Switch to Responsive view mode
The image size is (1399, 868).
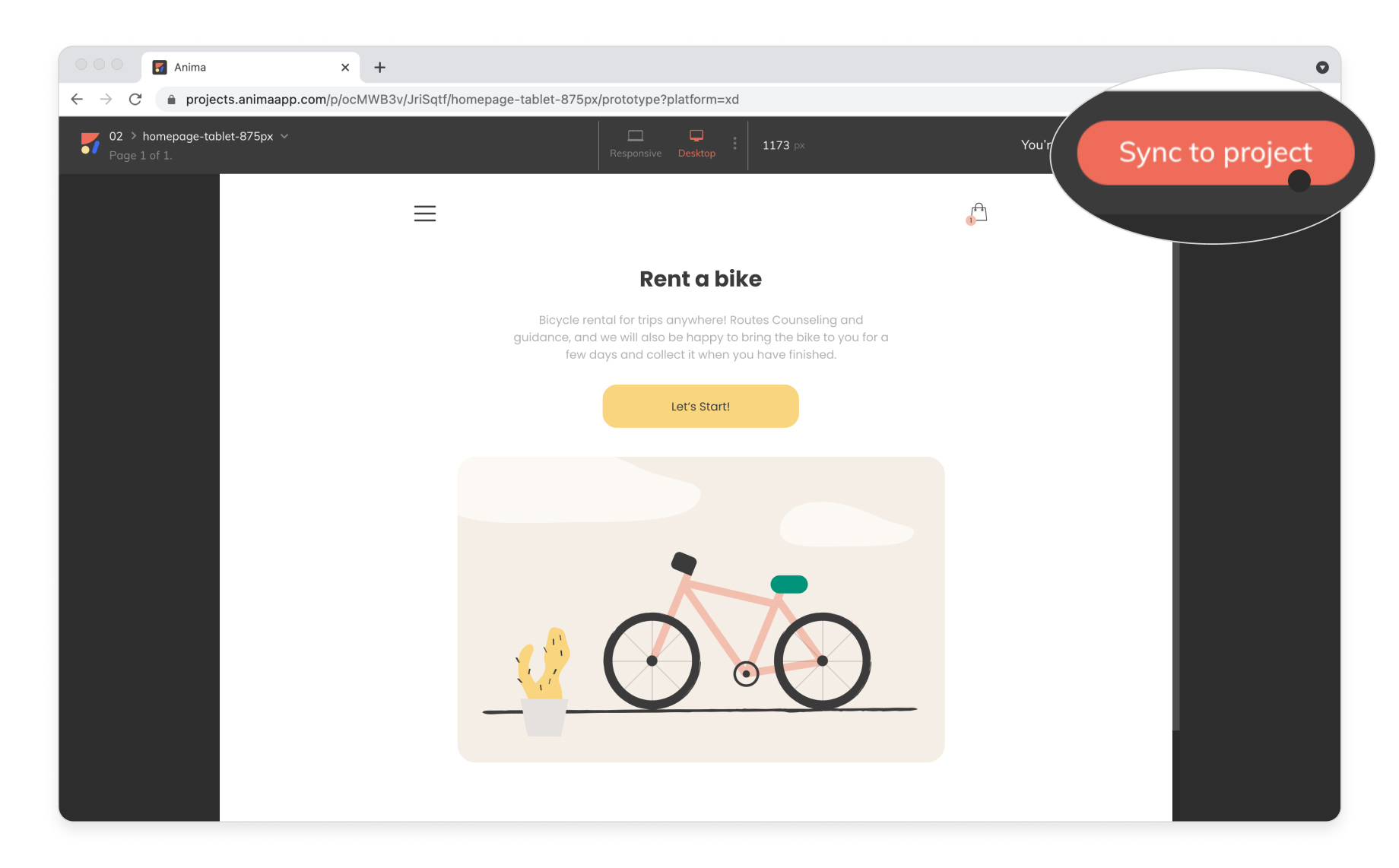[x=636, y=144]
